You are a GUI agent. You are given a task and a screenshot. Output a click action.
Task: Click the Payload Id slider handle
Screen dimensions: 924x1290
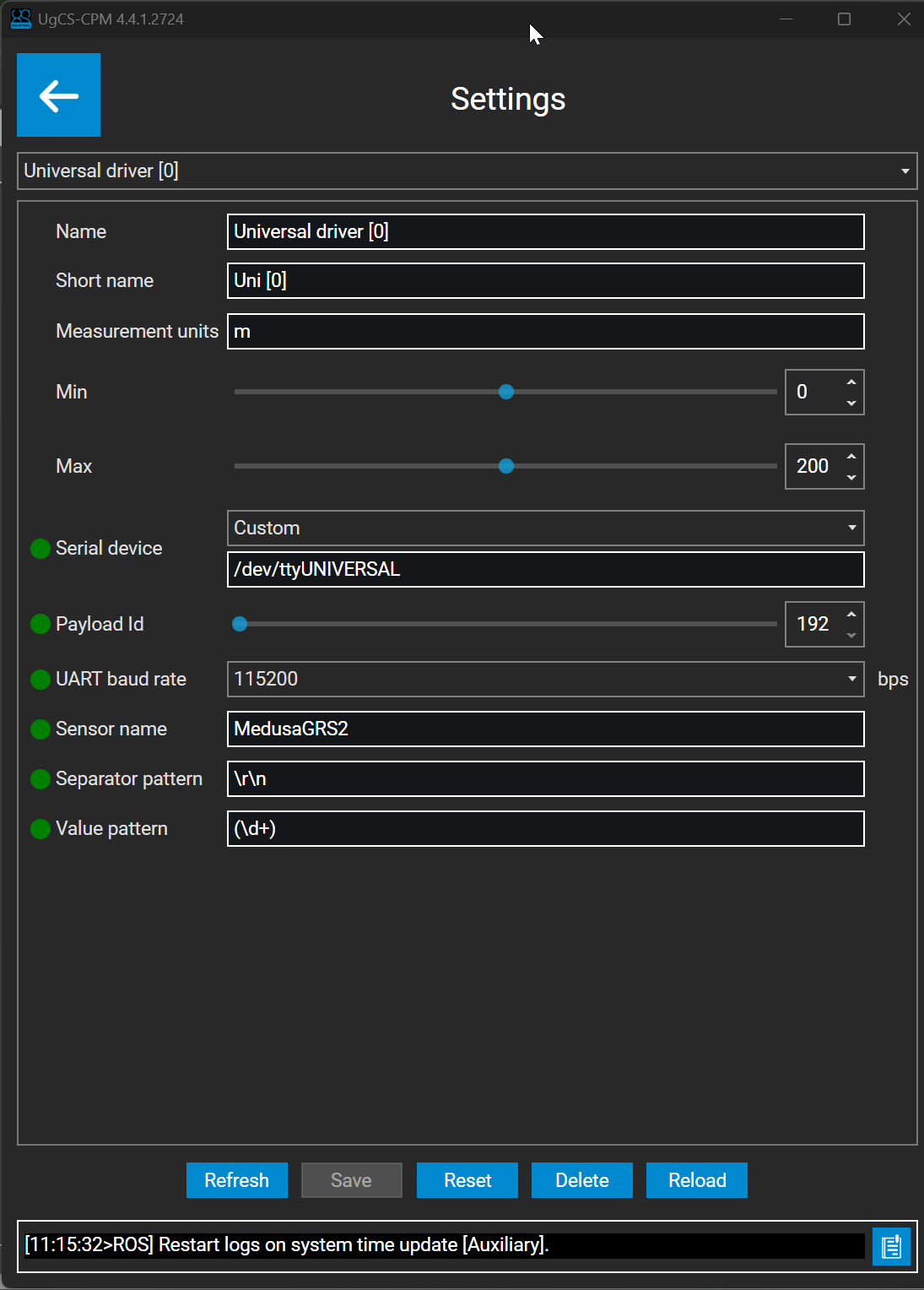(x=240, y=624)
